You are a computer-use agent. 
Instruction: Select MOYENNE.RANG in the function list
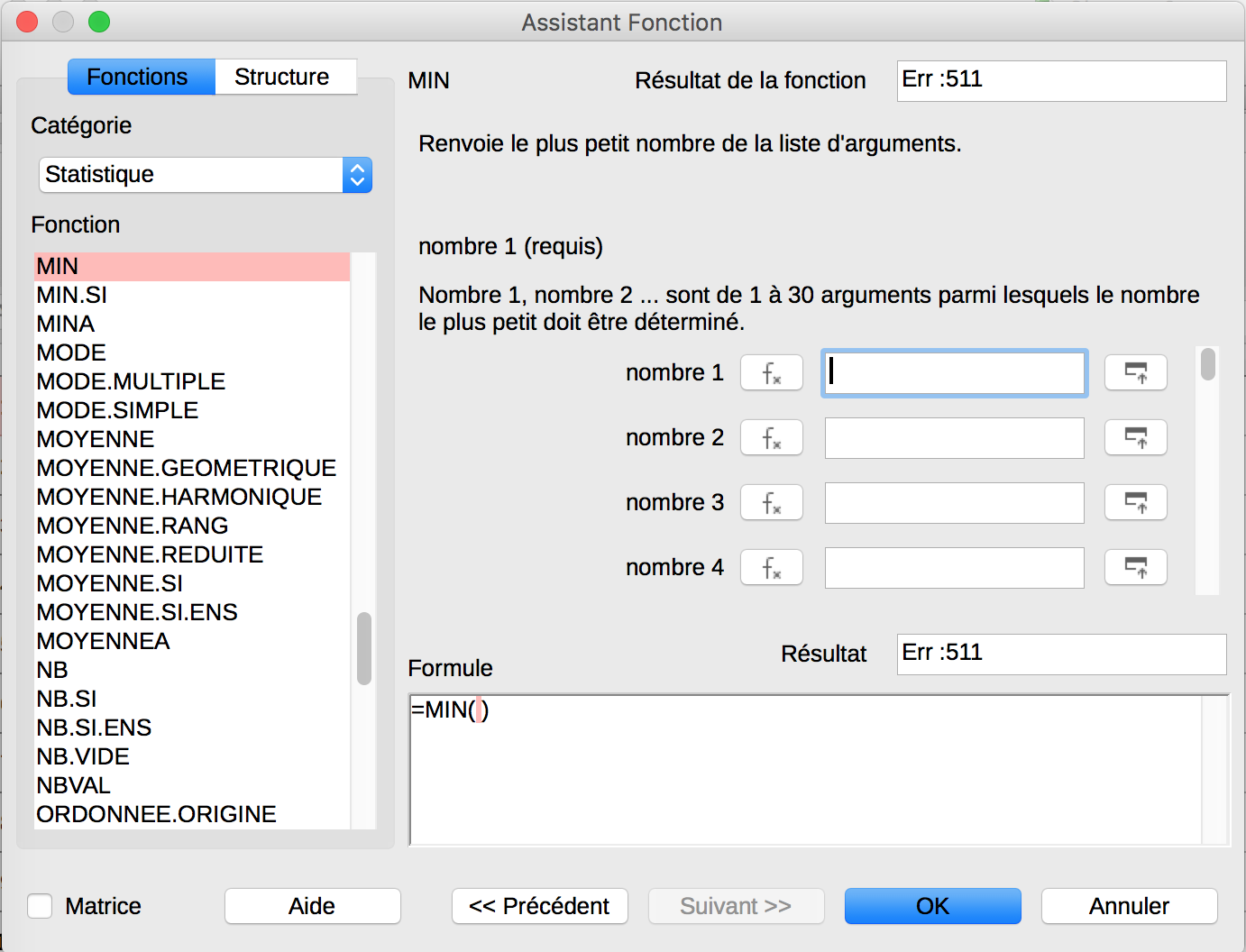(192, 526)
